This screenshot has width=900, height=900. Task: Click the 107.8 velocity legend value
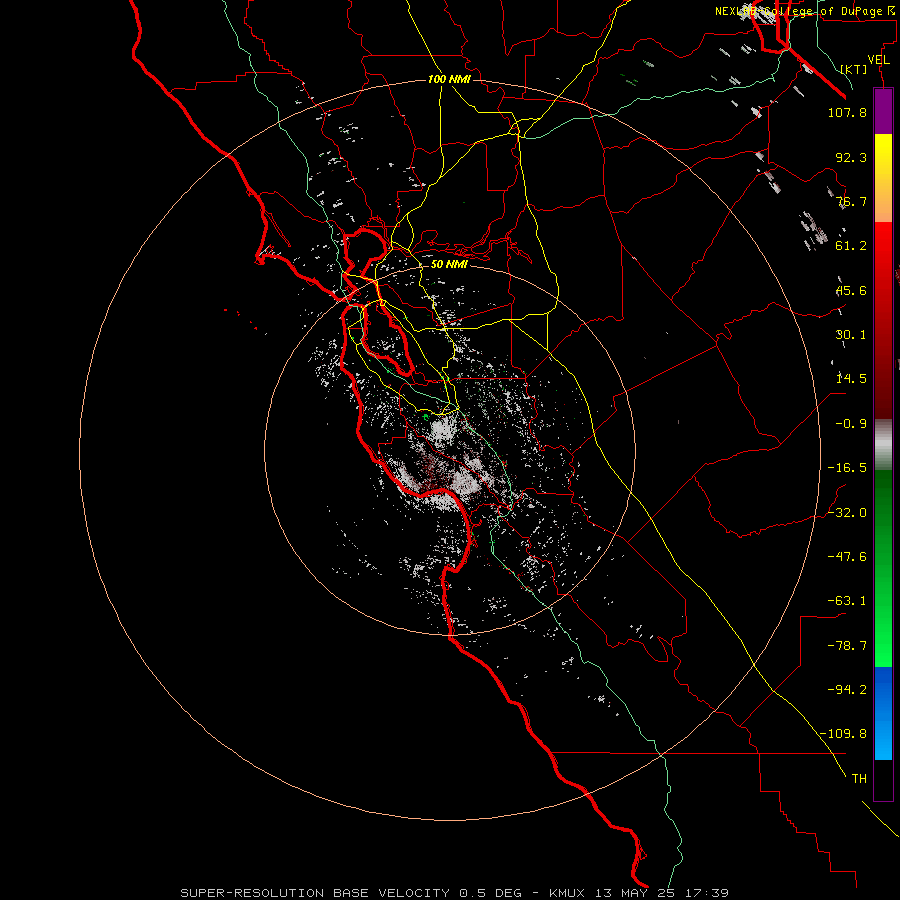[x=847, y=112]
